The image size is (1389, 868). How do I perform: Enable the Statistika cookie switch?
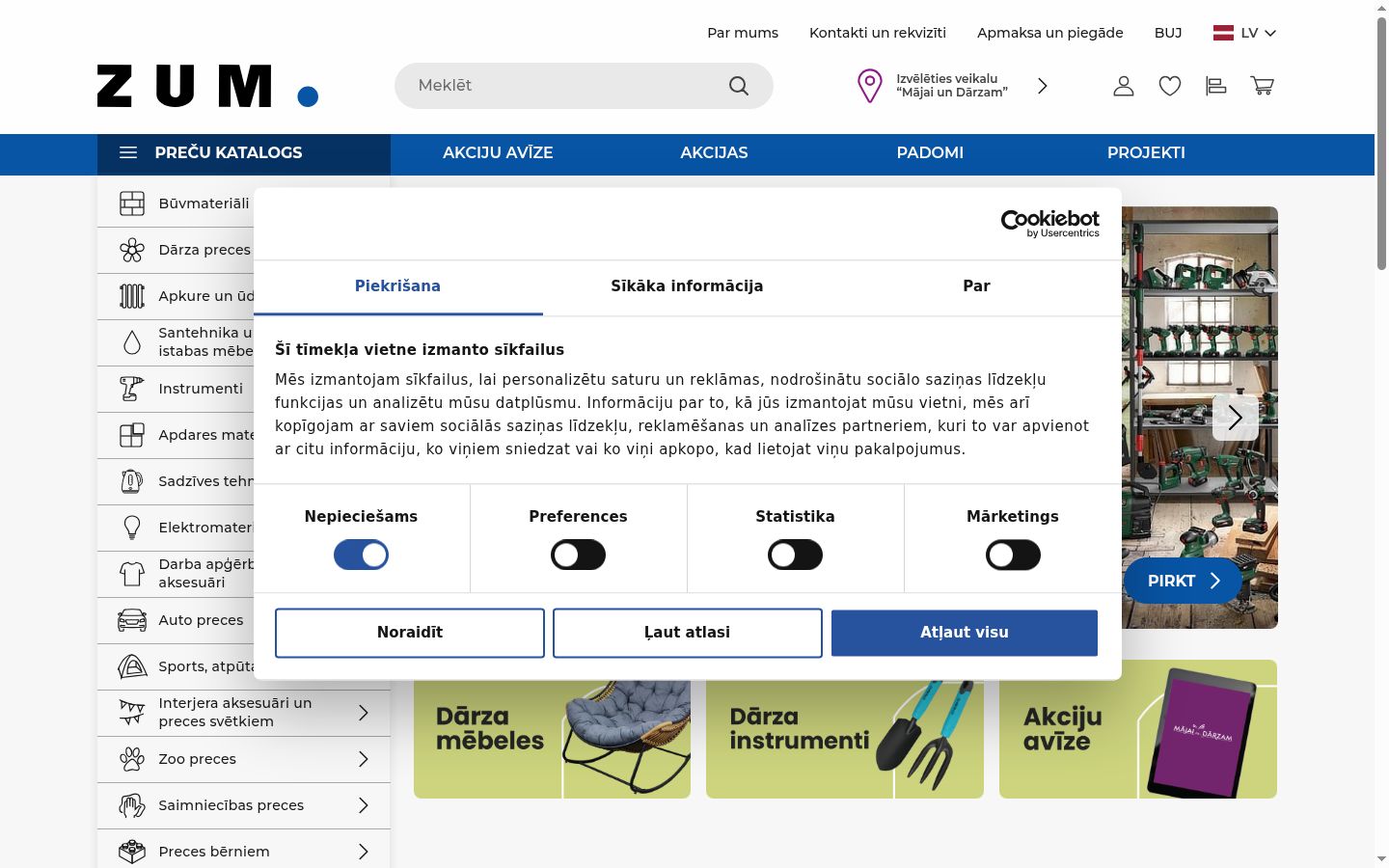pos(795,555)
